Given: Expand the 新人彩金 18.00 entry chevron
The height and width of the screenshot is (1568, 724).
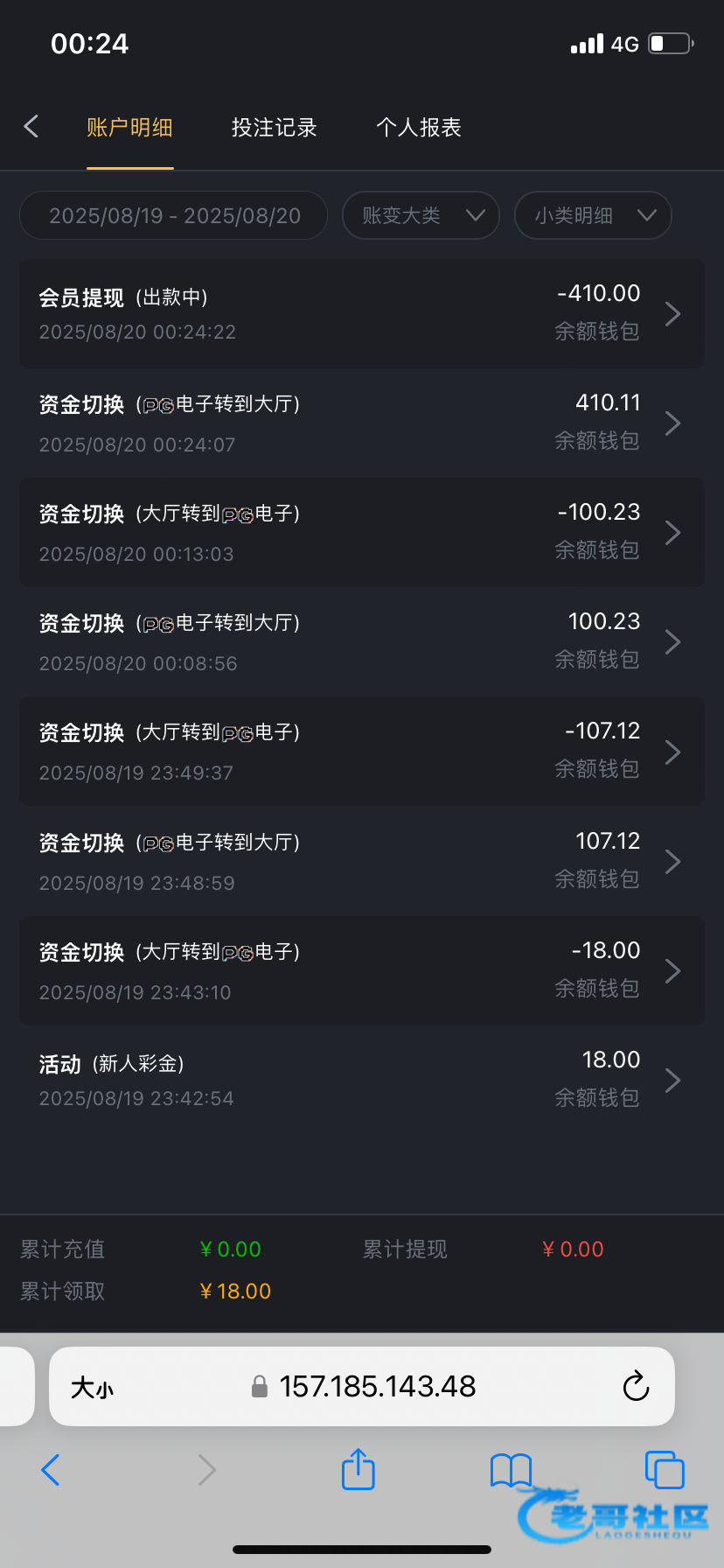Looking at the screenshot, I should click(672, 1080).
